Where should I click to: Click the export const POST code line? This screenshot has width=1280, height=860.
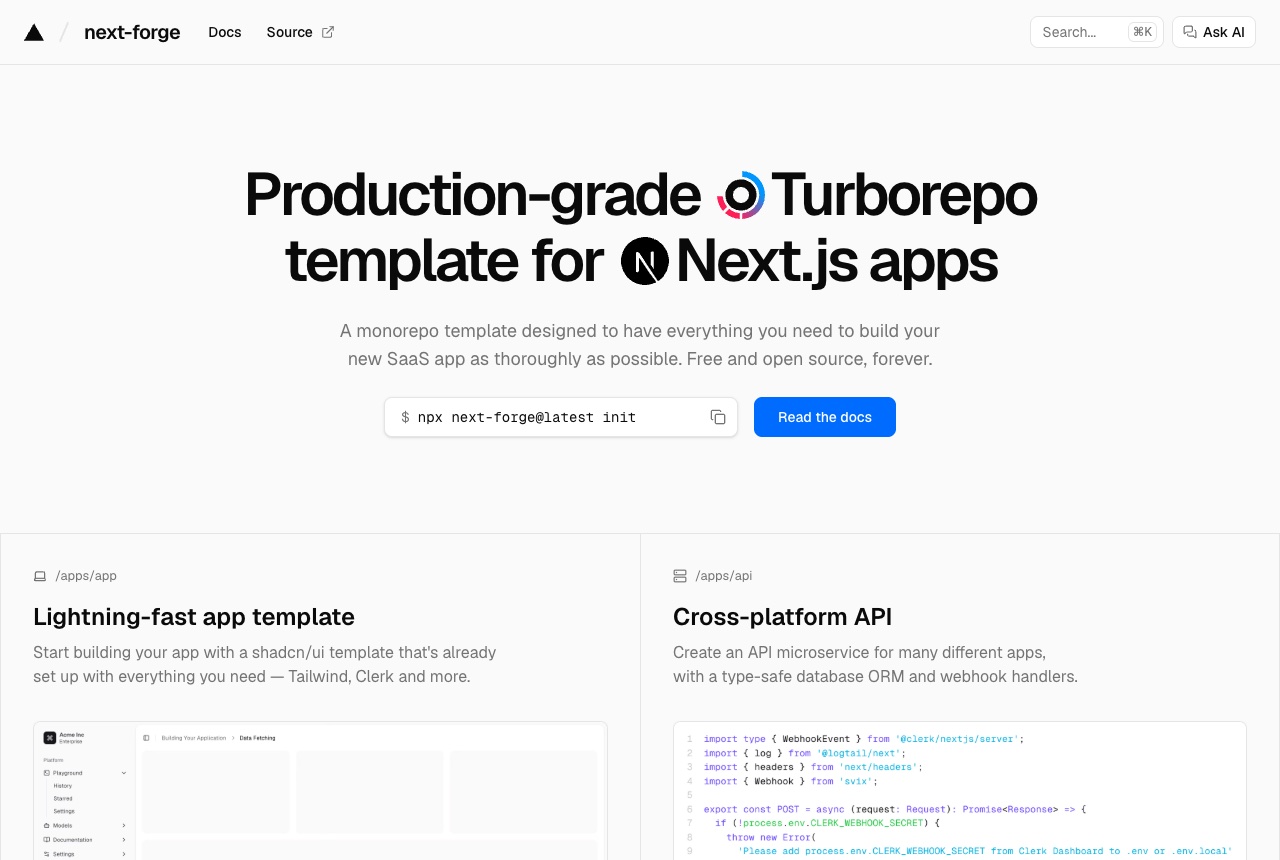[x=895, y=809]
